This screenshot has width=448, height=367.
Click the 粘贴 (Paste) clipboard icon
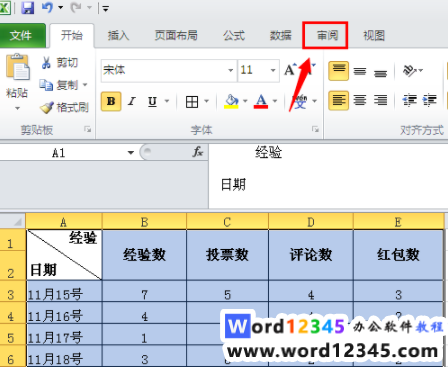coord(17,67)
